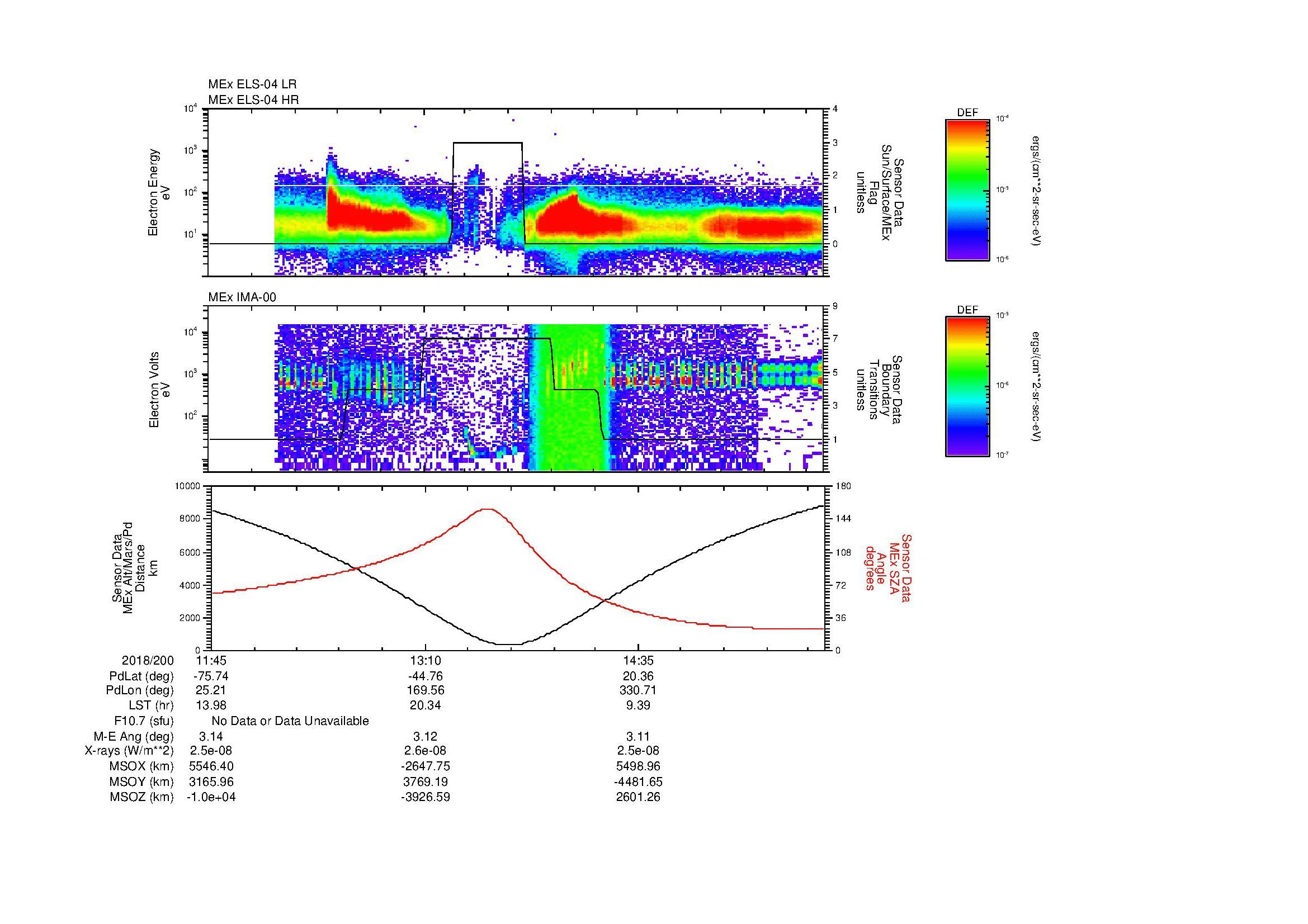Click the 'X-rays (W/m**2)' row label
Screen dimensions: 1308x924
tap(129, 751)
